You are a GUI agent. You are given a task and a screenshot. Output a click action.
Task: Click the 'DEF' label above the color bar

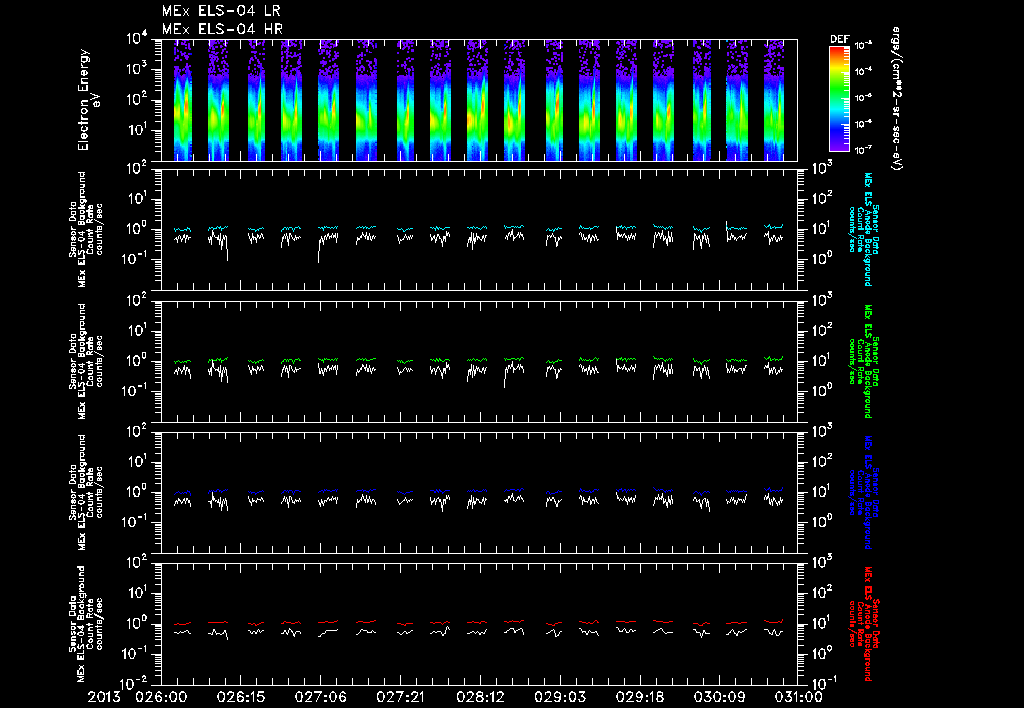pos(839,39)
